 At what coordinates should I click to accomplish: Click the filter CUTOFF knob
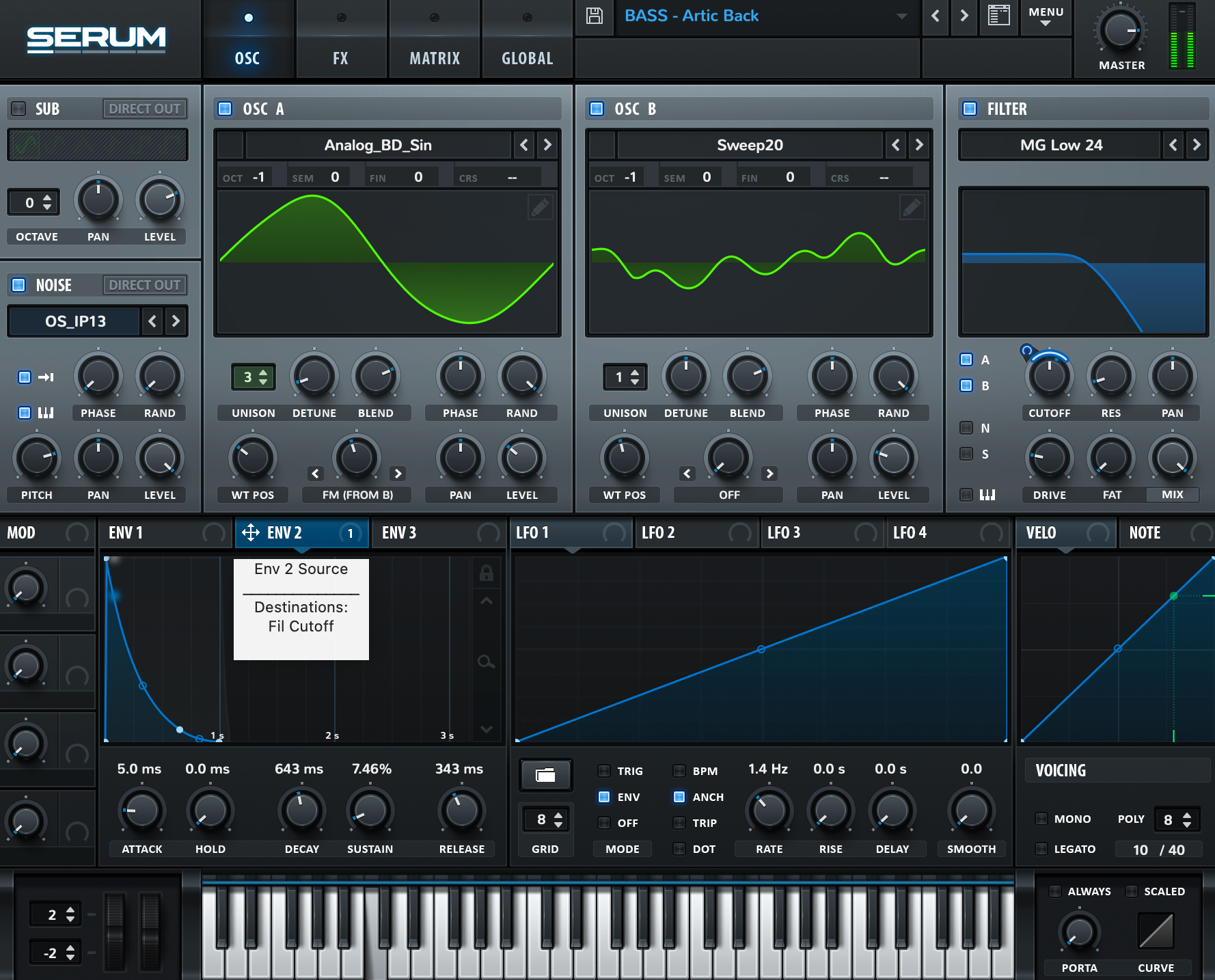(1049, 377)
